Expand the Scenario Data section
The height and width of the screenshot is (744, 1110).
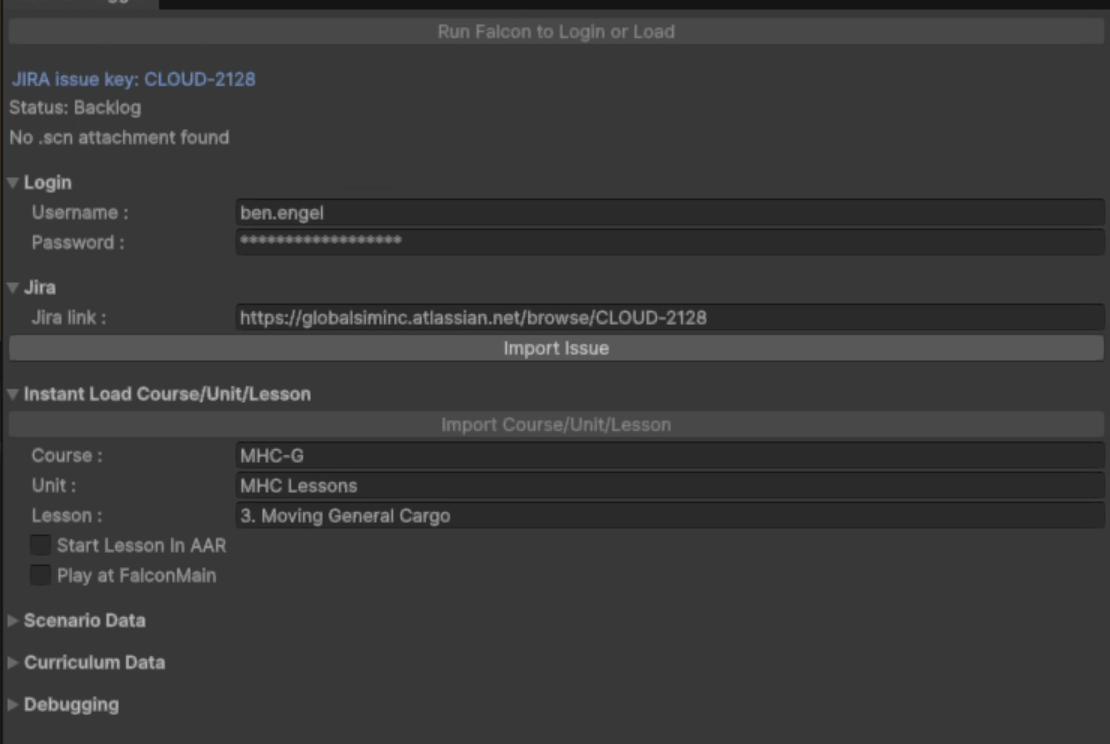(13, 621)
